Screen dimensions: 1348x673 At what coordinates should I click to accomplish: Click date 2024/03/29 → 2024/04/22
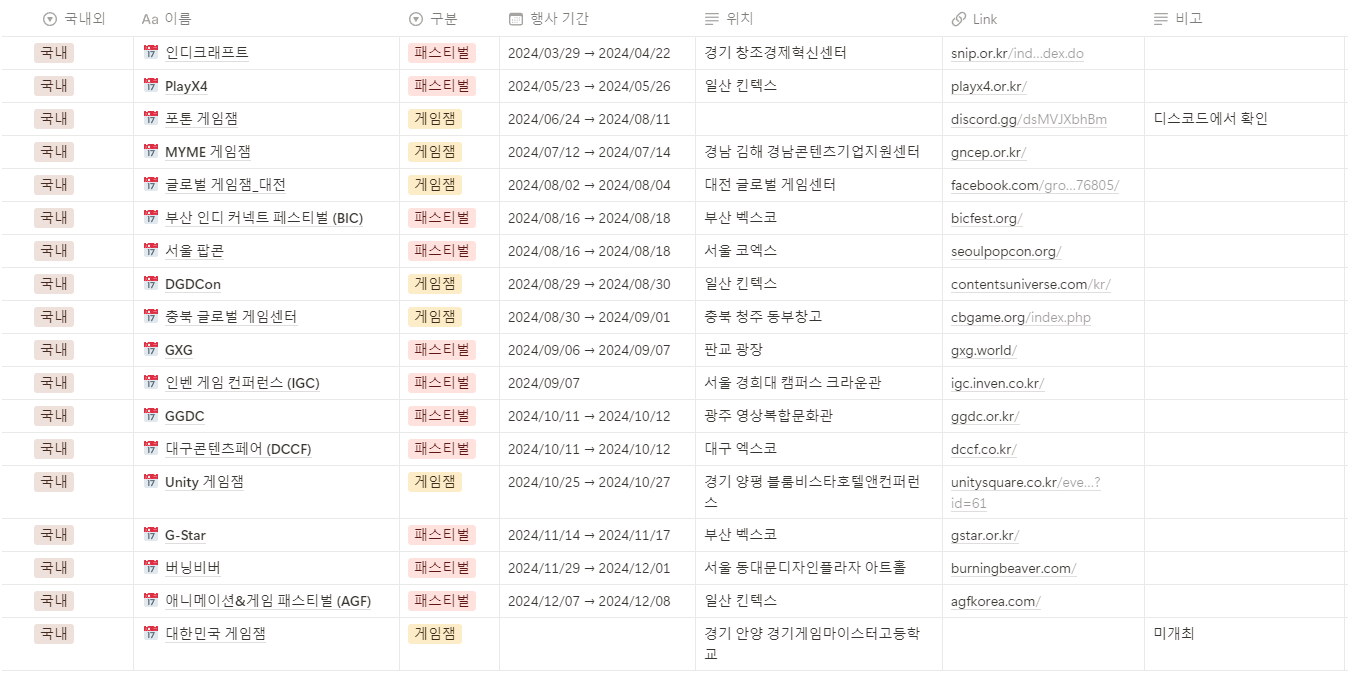pos(589,53)
